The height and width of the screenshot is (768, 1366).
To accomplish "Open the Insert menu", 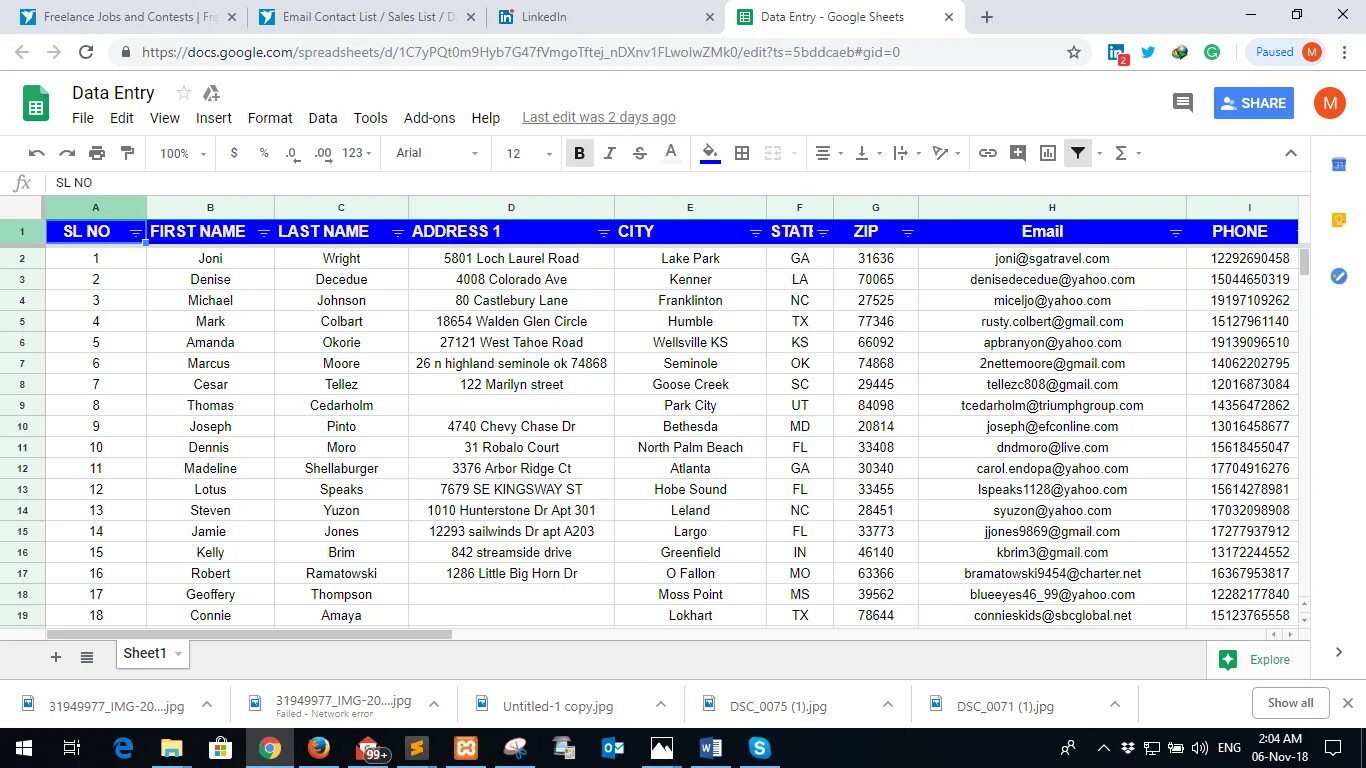I will tap(214, 118).
